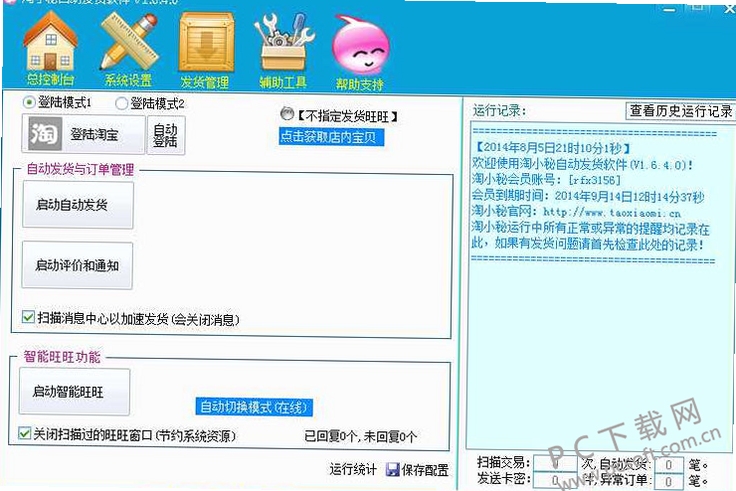The width and height of the screenshot is (736, 491).
Task: Click the taoxiaomi.cn URL in log
Action: click(612, 213)
